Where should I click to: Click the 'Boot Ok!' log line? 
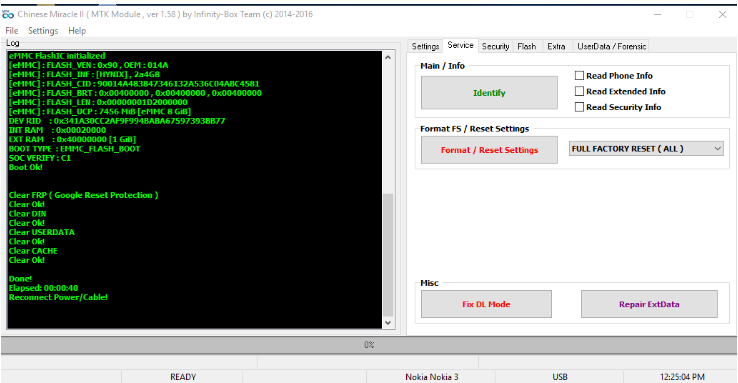click(25, 167)
